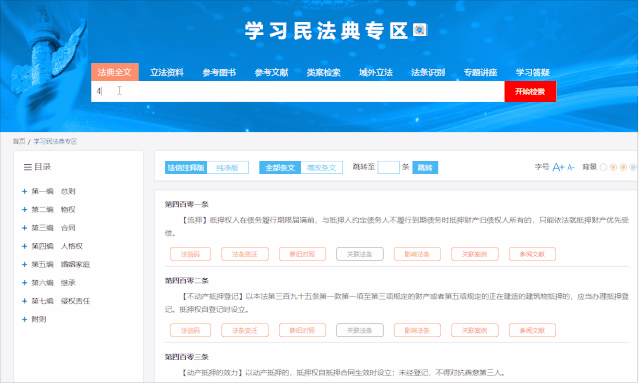639x383 pixels.
Task: Click 法条变迁 under 第四百零二条
Action: tap(245, 330)
